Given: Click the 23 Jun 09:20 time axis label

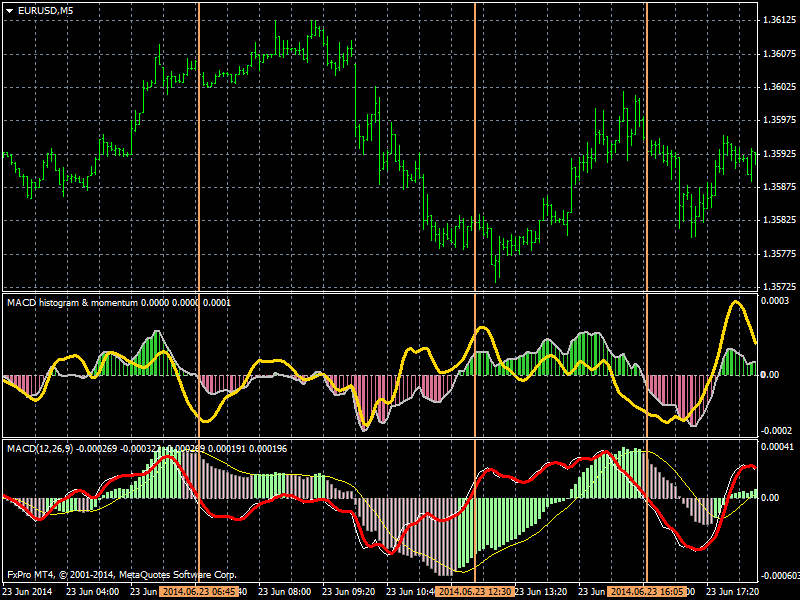Looking at the screenshot, I should [x=348, y=592].
